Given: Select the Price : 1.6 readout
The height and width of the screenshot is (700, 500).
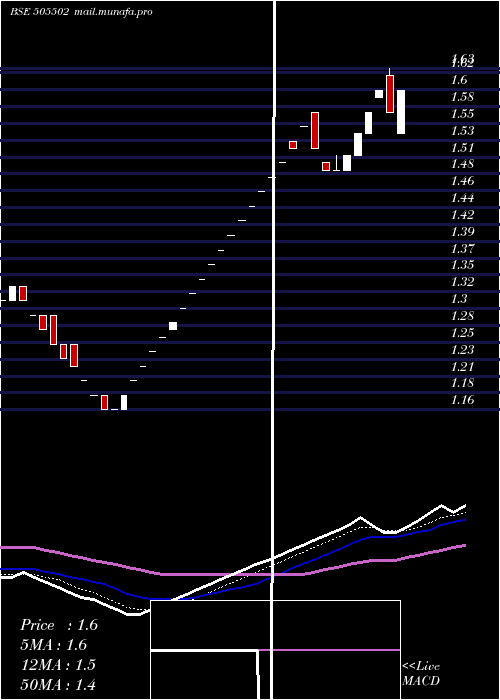Looking at the screenshot, I should (x=59, y=625).
